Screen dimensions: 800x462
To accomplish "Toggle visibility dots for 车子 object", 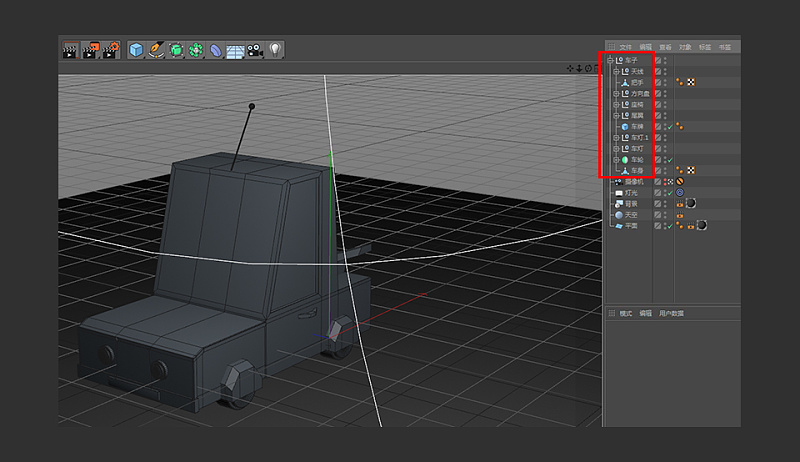I will click(x=665, y=60).
